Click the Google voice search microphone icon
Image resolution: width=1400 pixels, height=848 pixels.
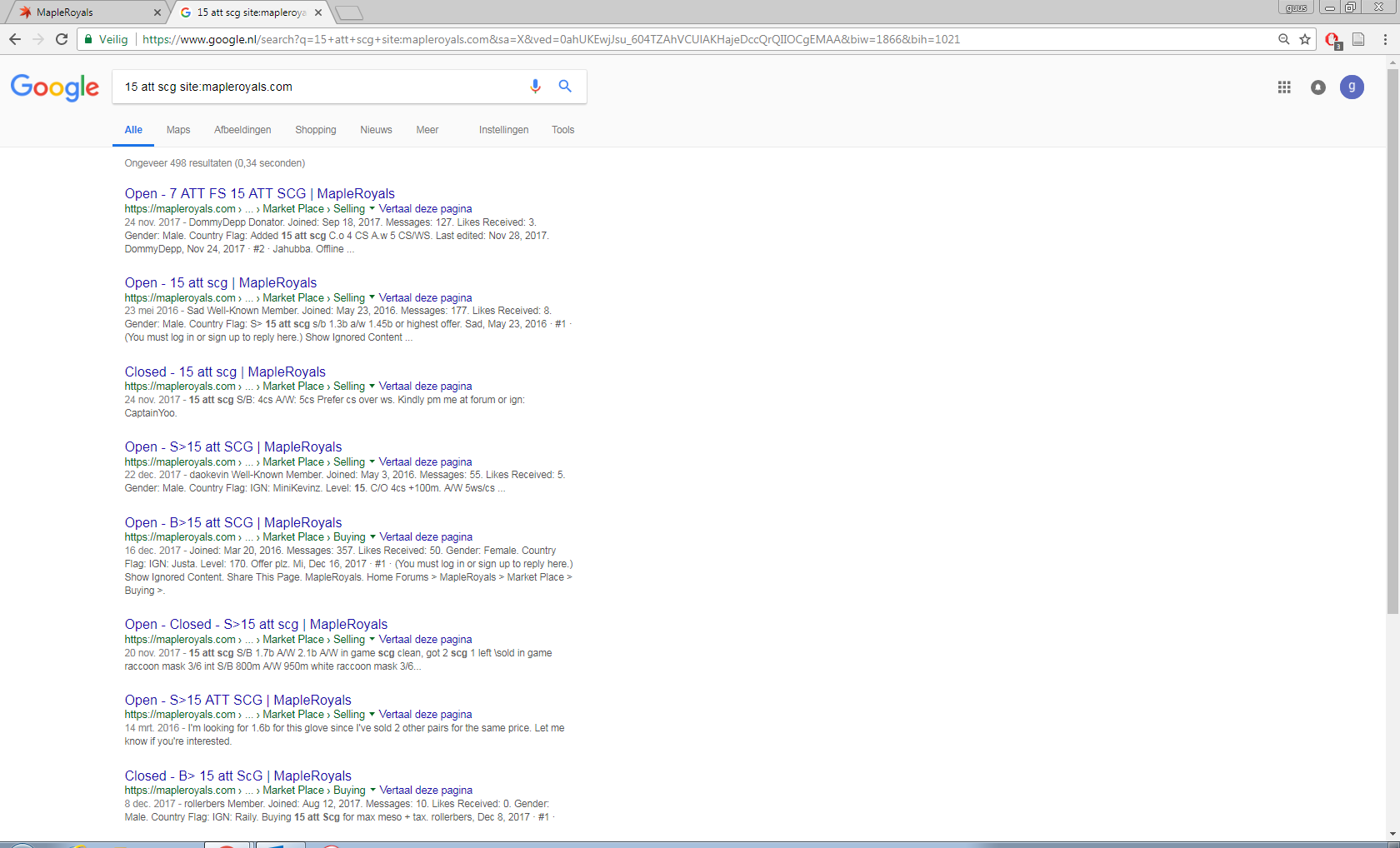535,87
